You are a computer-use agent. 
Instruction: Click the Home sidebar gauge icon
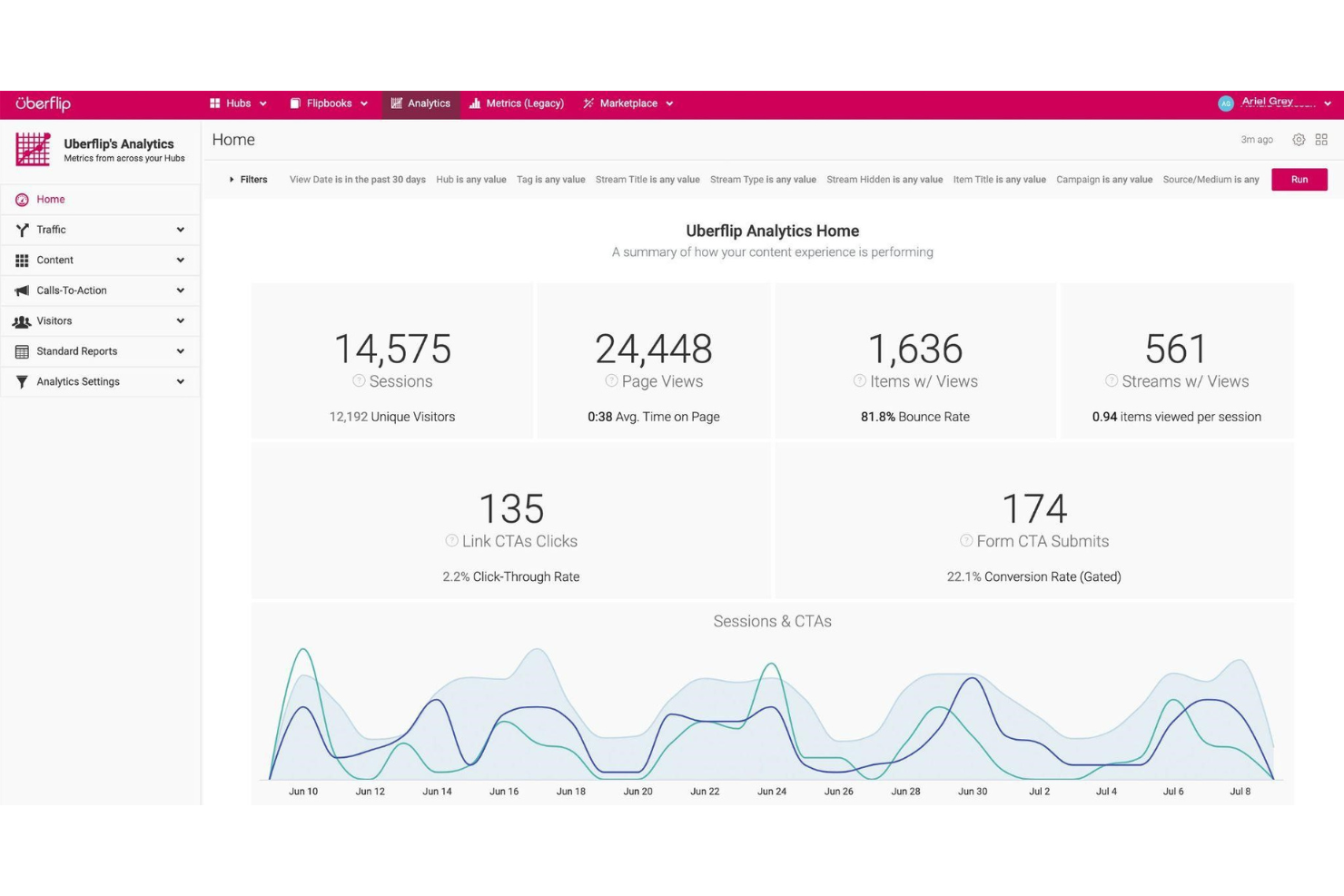coord(22,200)
